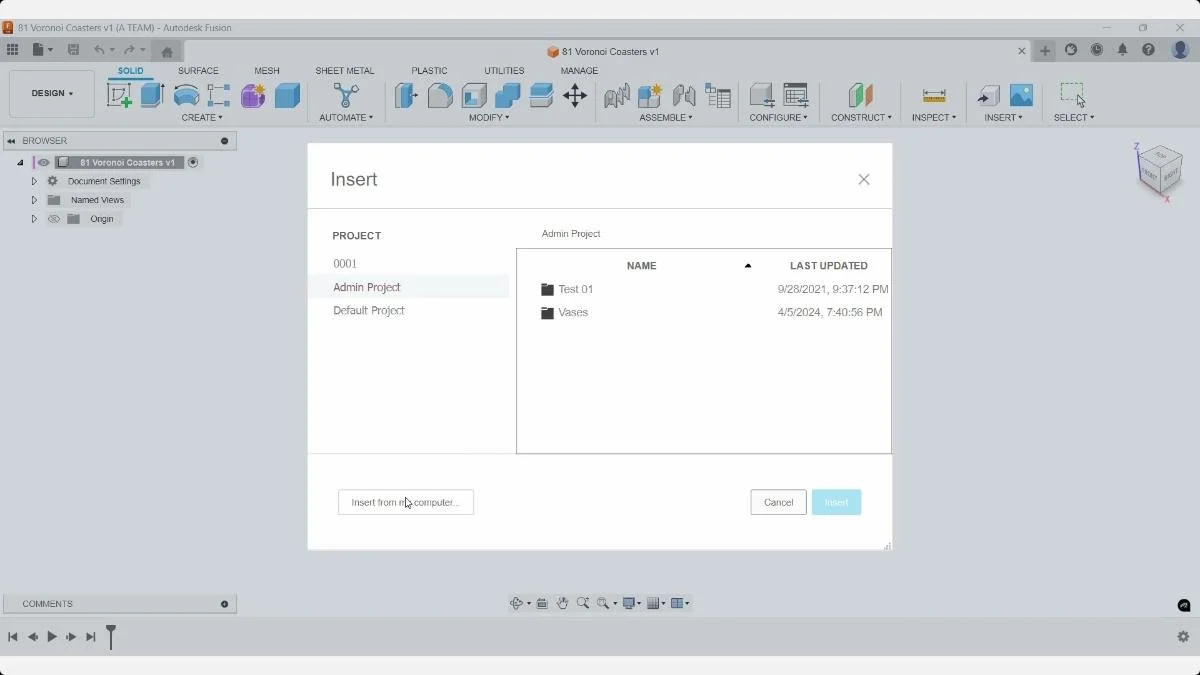Click the Insert Derive icon
The width and height of the screenshot is (1200, 675).
click(x=988, y=95)
